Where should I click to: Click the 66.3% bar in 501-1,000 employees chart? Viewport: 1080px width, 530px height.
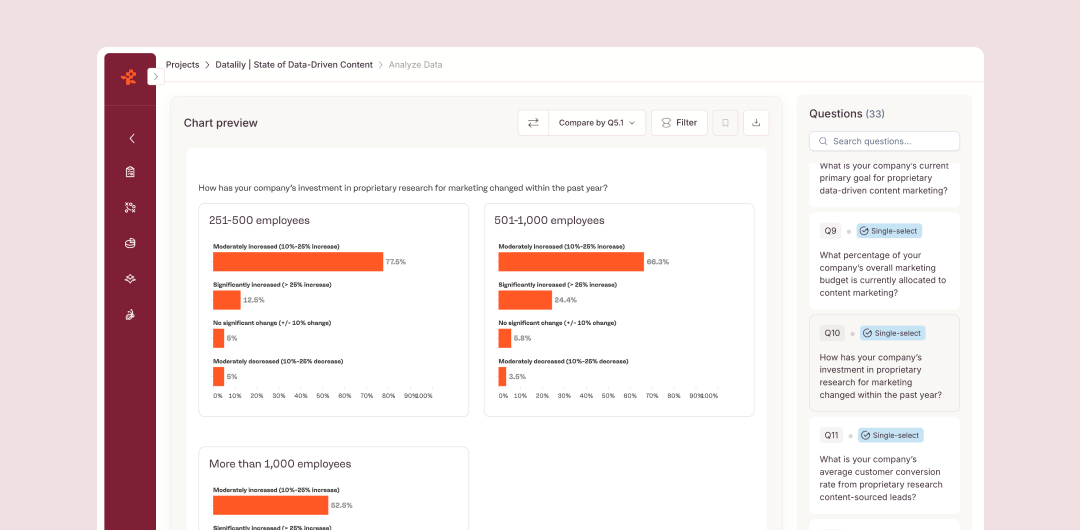(571, 262)
